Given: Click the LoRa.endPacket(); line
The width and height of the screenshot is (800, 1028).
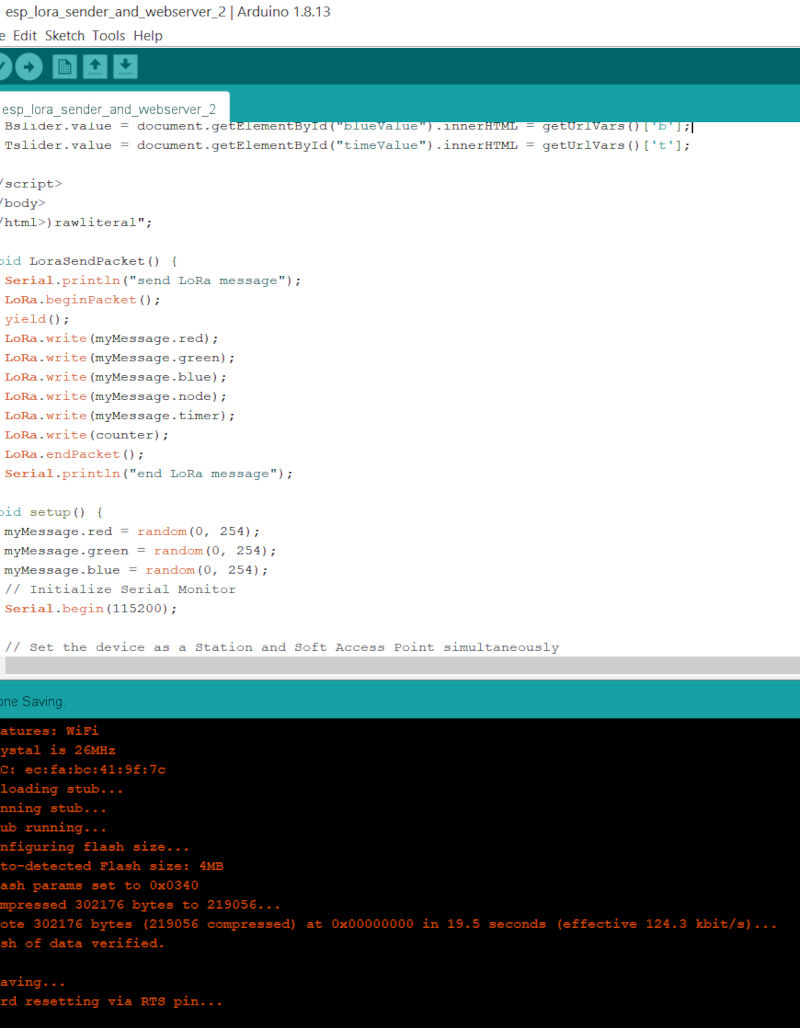Looking at the screenshot, I should point(74,454).
